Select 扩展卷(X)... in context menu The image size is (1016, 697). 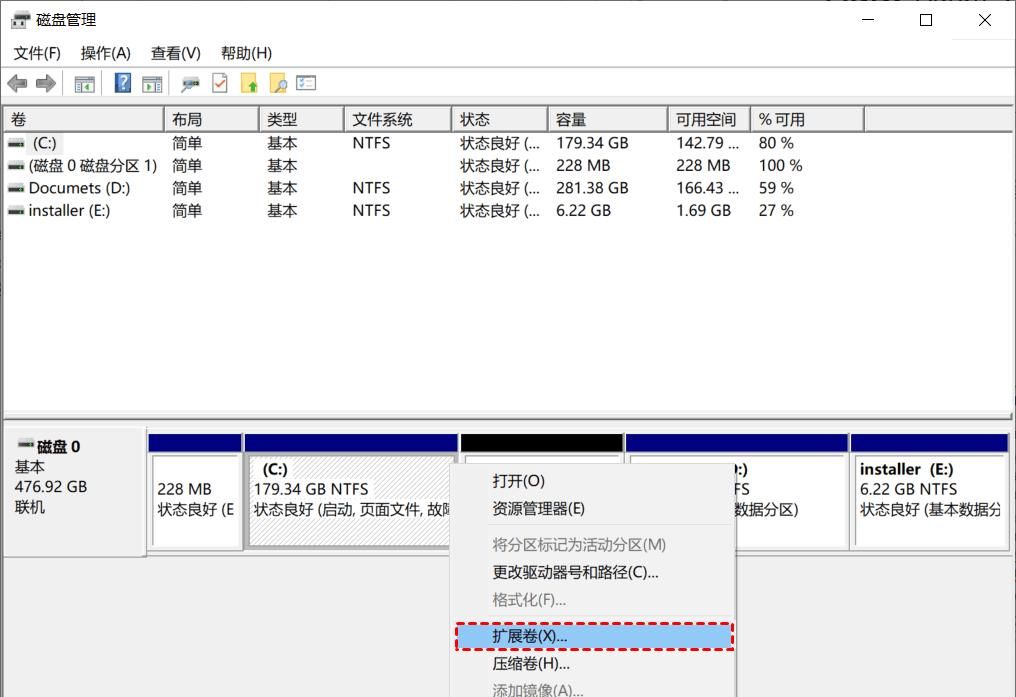[530, 636]
